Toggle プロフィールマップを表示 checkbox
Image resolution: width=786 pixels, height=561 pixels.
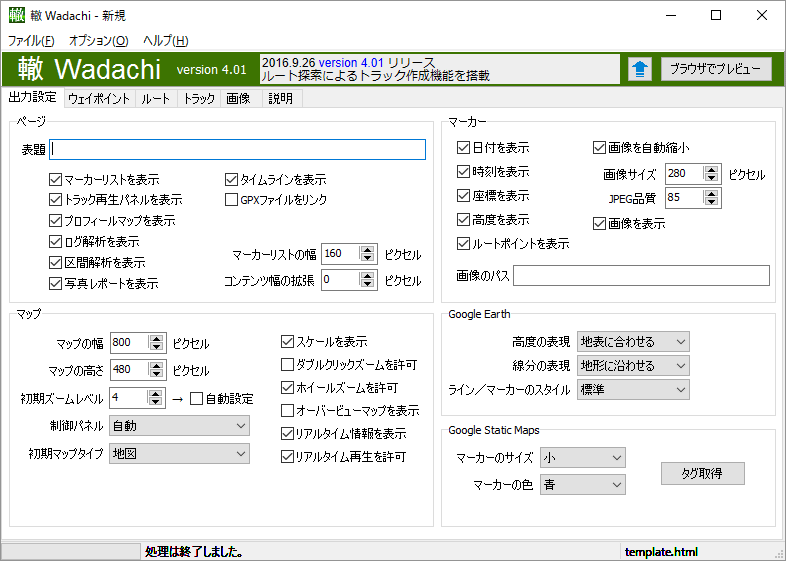pyautogui.click(x=55, y=221)
